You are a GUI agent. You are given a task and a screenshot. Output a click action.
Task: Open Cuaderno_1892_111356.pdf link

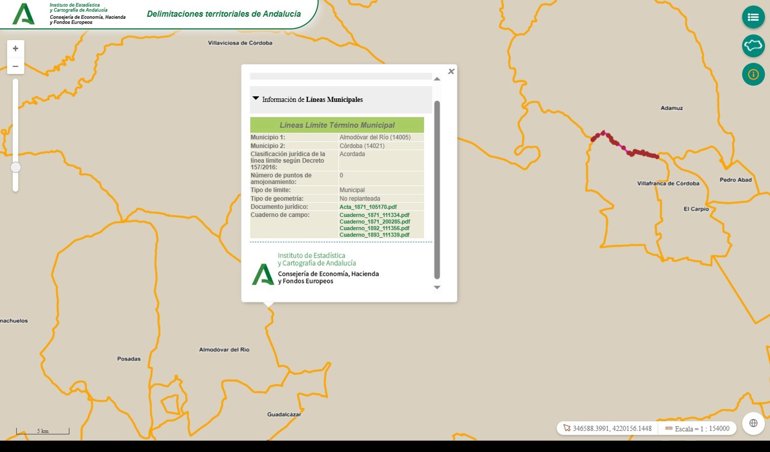click(375, 228)
